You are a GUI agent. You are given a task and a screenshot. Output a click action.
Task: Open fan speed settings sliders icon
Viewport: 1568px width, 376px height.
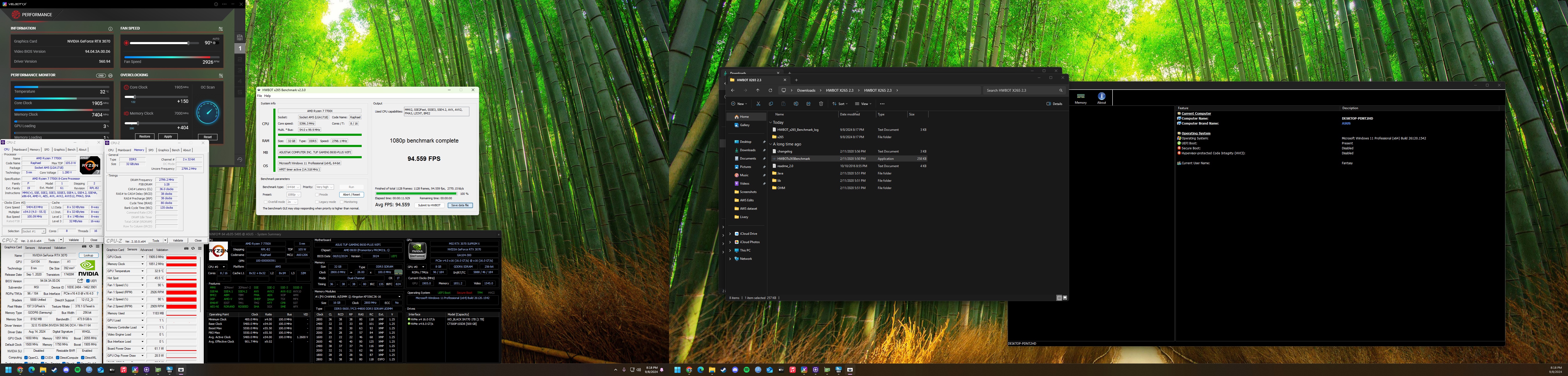coord(220,29)
